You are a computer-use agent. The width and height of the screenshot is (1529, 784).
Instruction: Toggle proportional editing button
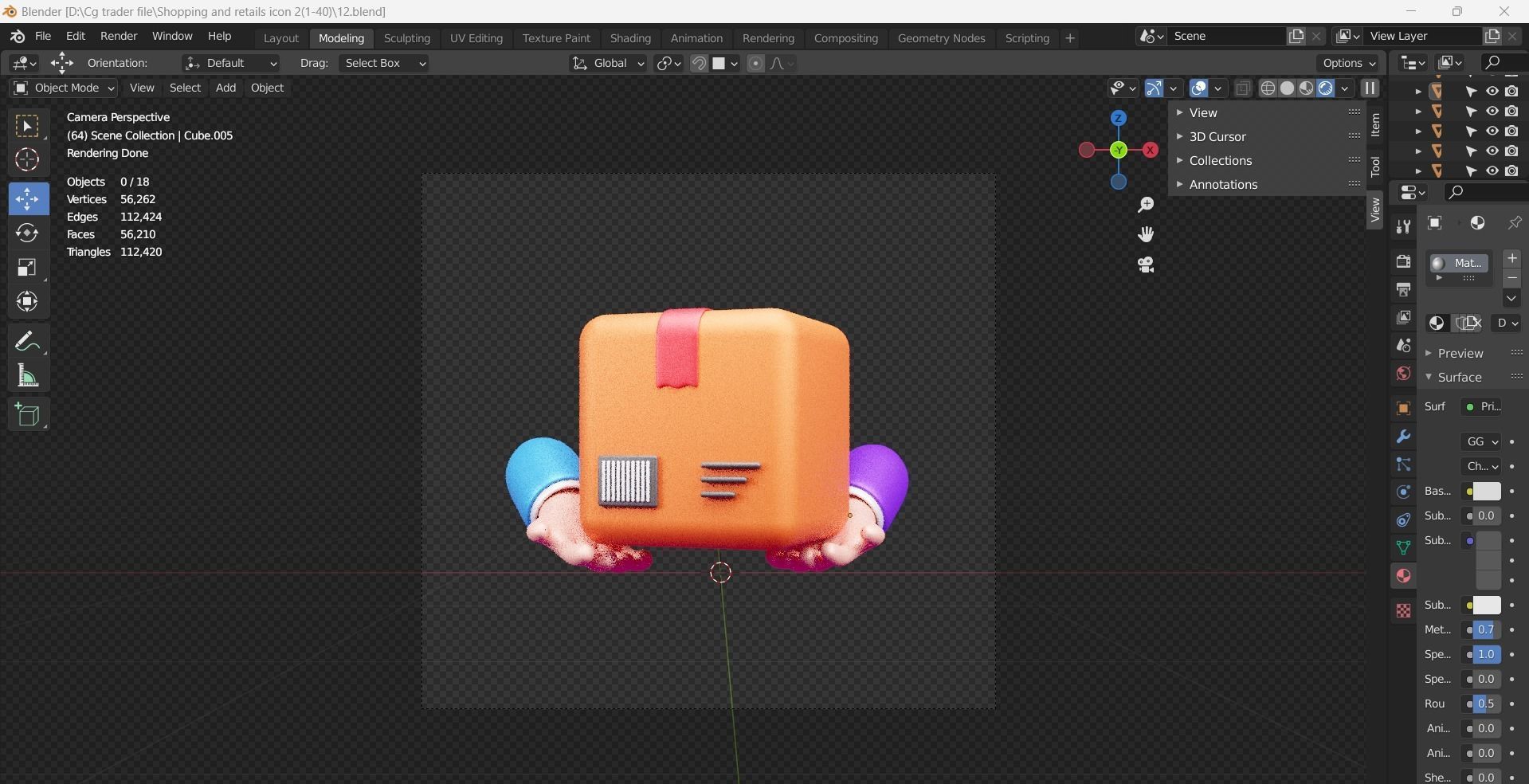[x=755, y=64]
